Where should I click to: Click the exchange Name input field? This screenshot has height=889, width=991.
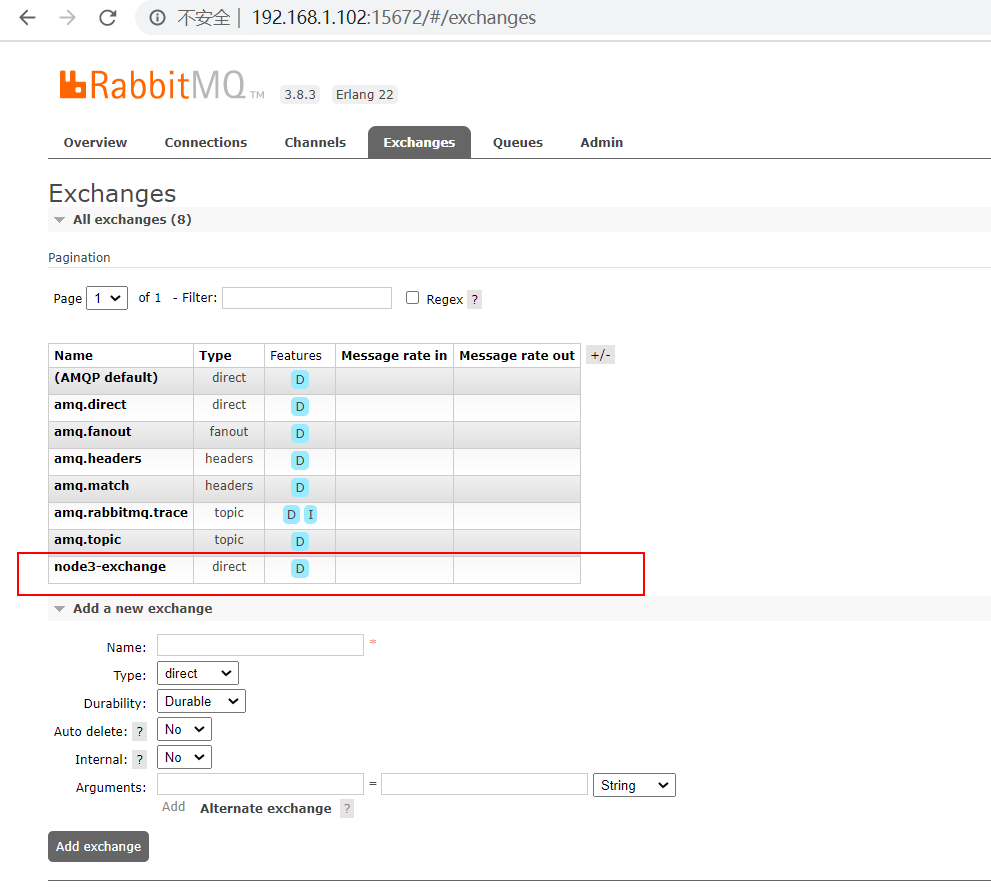point(259,645)
